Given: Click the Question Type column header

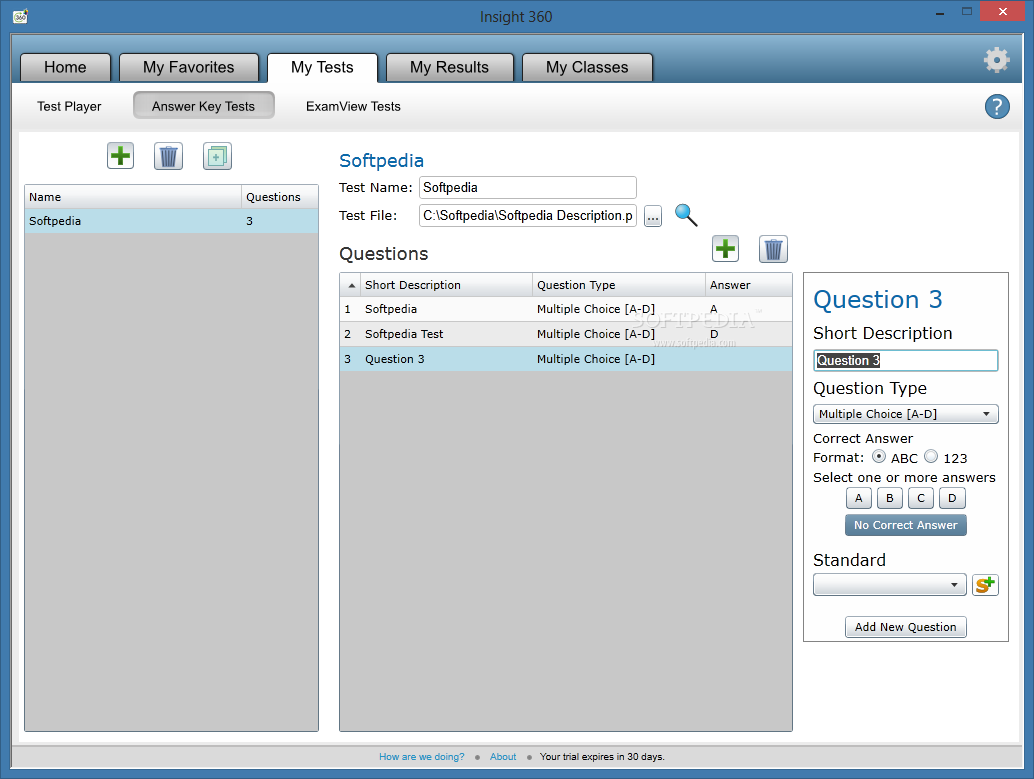Looking at the screenshot, I should tap(619, 285).
